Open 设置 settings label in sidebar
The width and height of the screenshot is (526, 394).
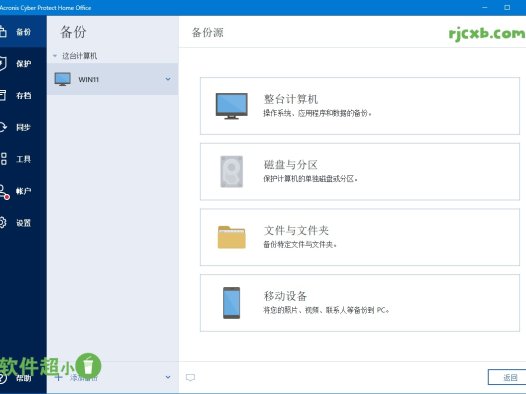pos(23,223)
